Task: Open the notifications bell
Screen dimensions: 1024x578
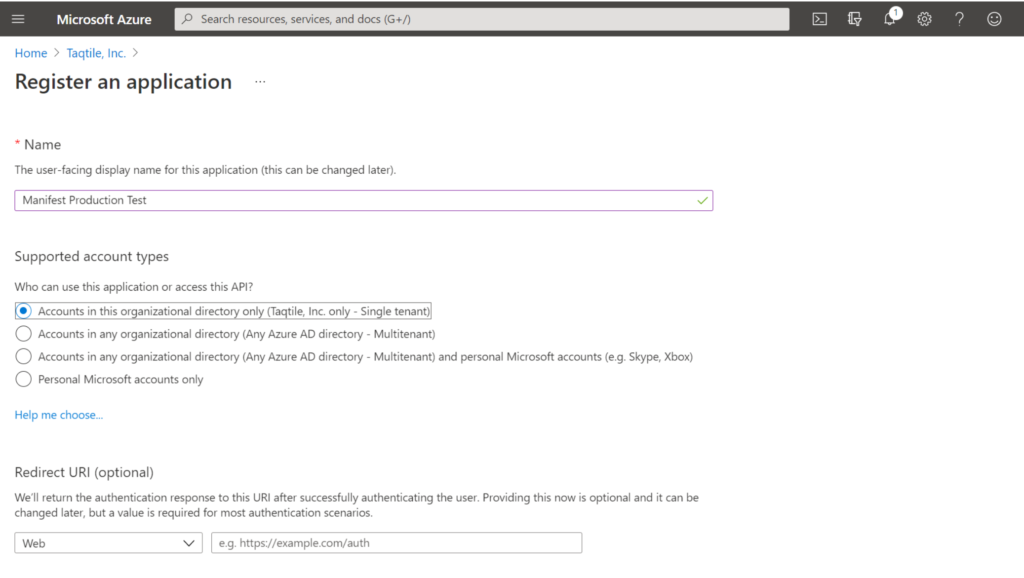Action: click(x=889, y=19)
